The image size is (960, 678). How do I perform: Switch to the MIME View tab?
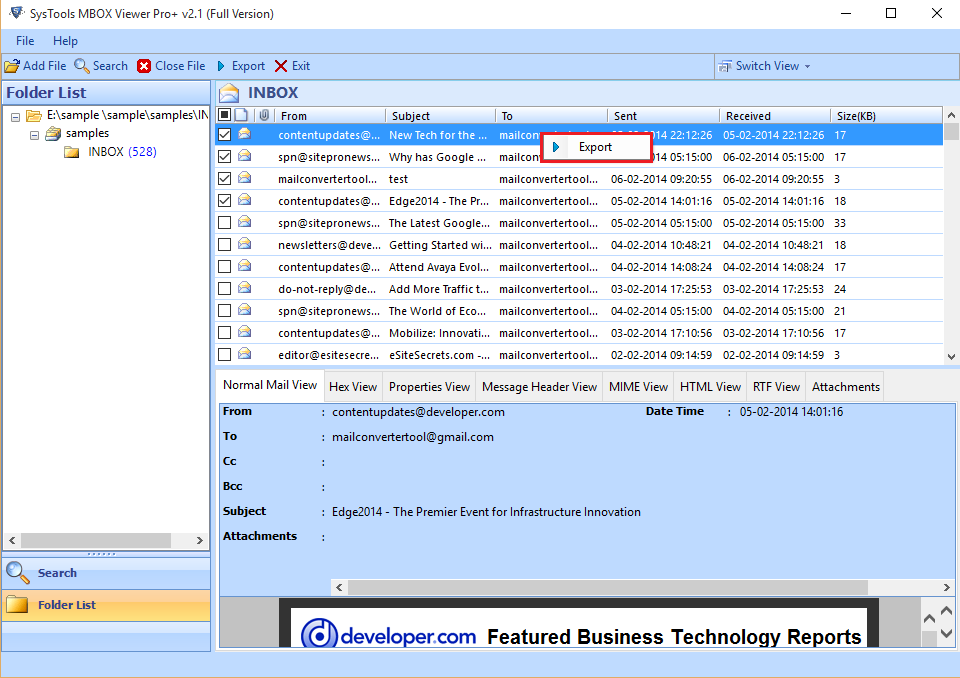tap(638, 386)
